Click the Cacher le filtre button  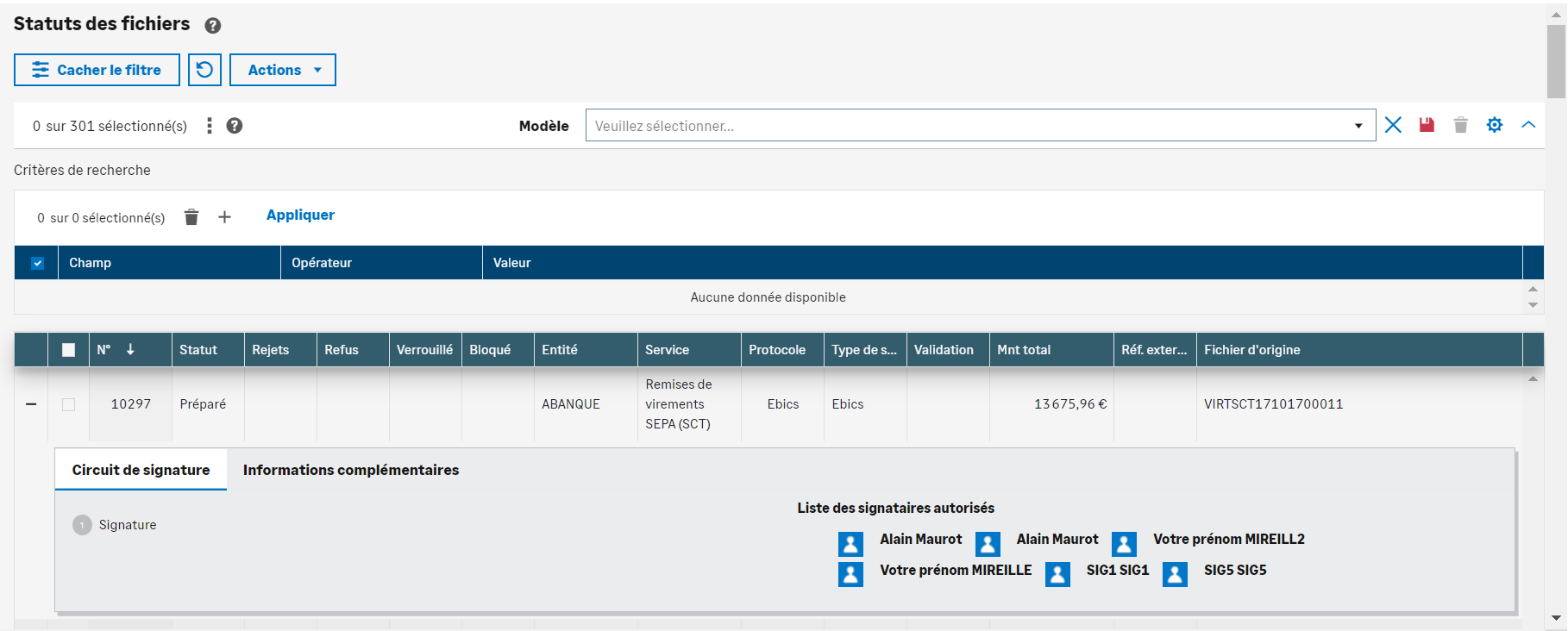click(97, 70)
